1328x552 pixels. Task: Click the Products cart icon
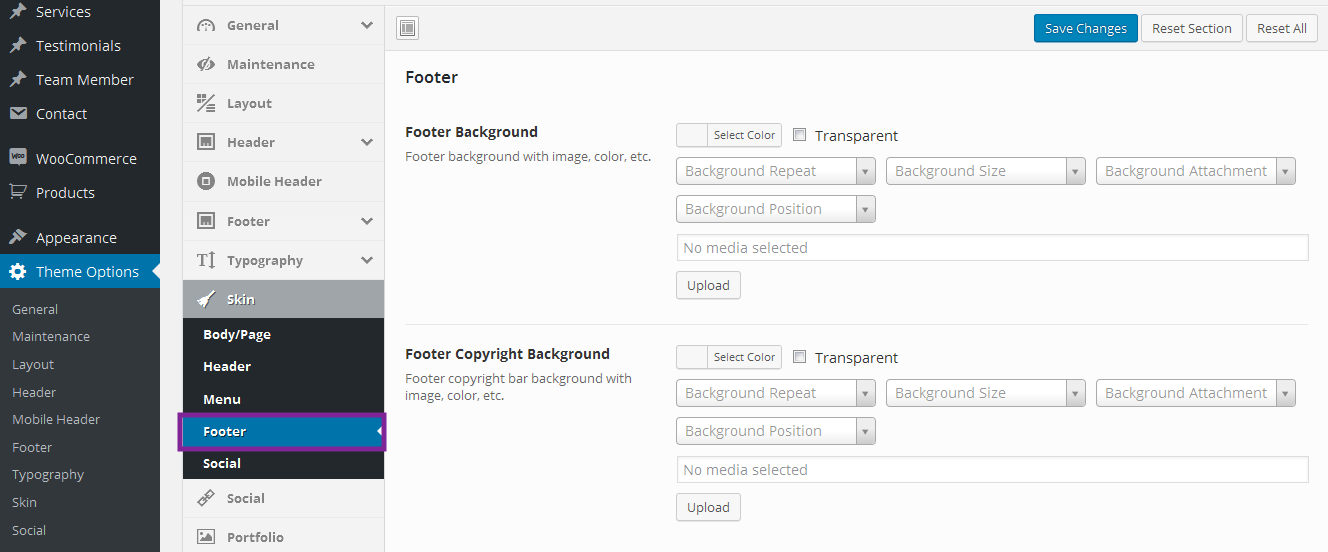18,192
